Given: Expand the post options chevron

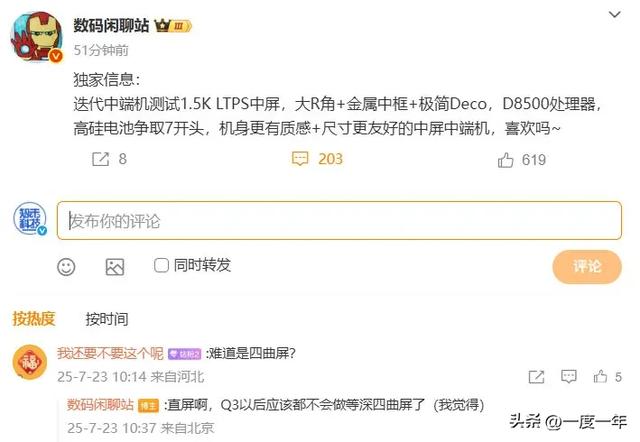Looking at the screenshot, I should [615, 15].
